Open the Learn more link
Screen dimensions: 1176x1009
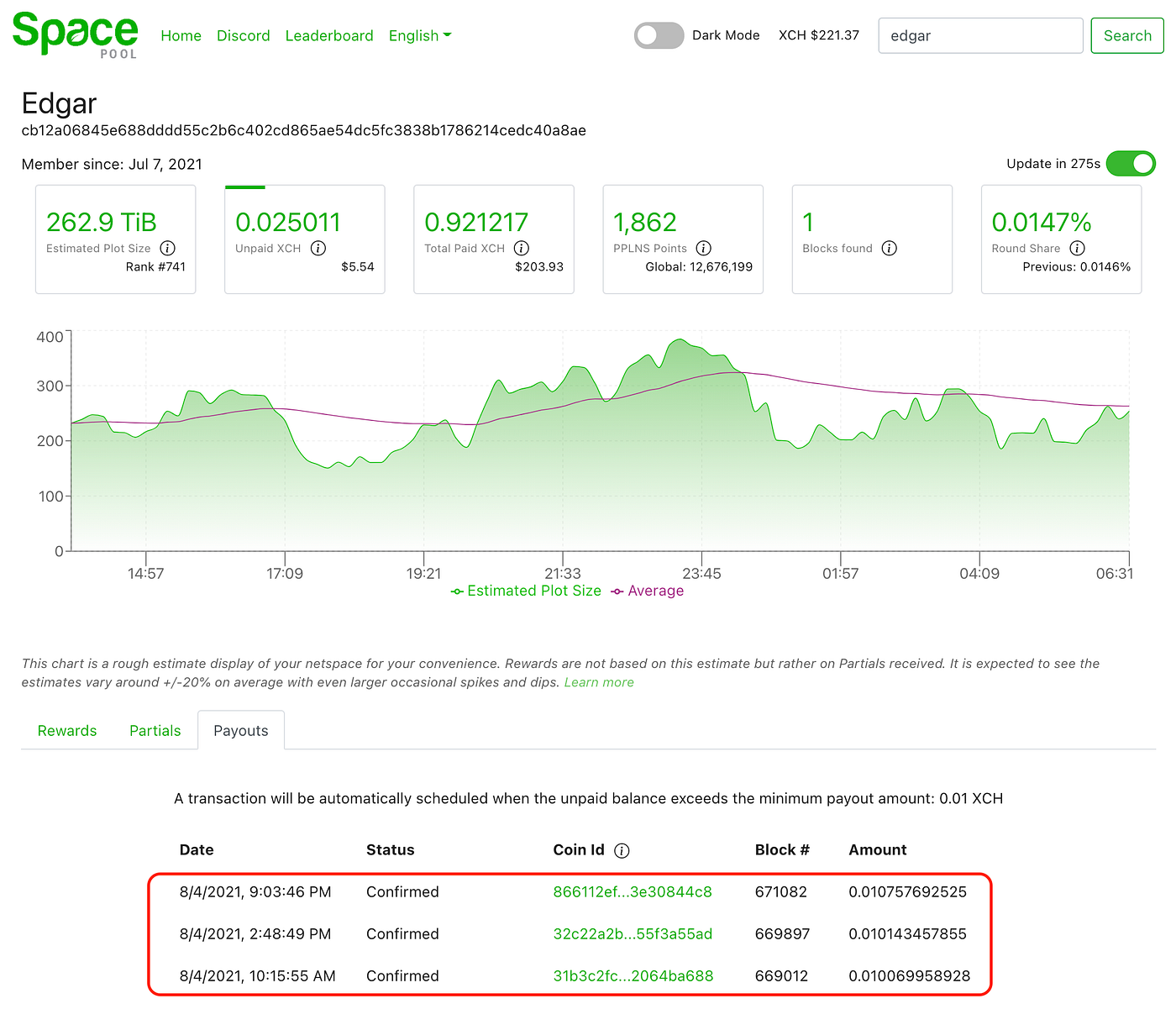tap(599, 682)
